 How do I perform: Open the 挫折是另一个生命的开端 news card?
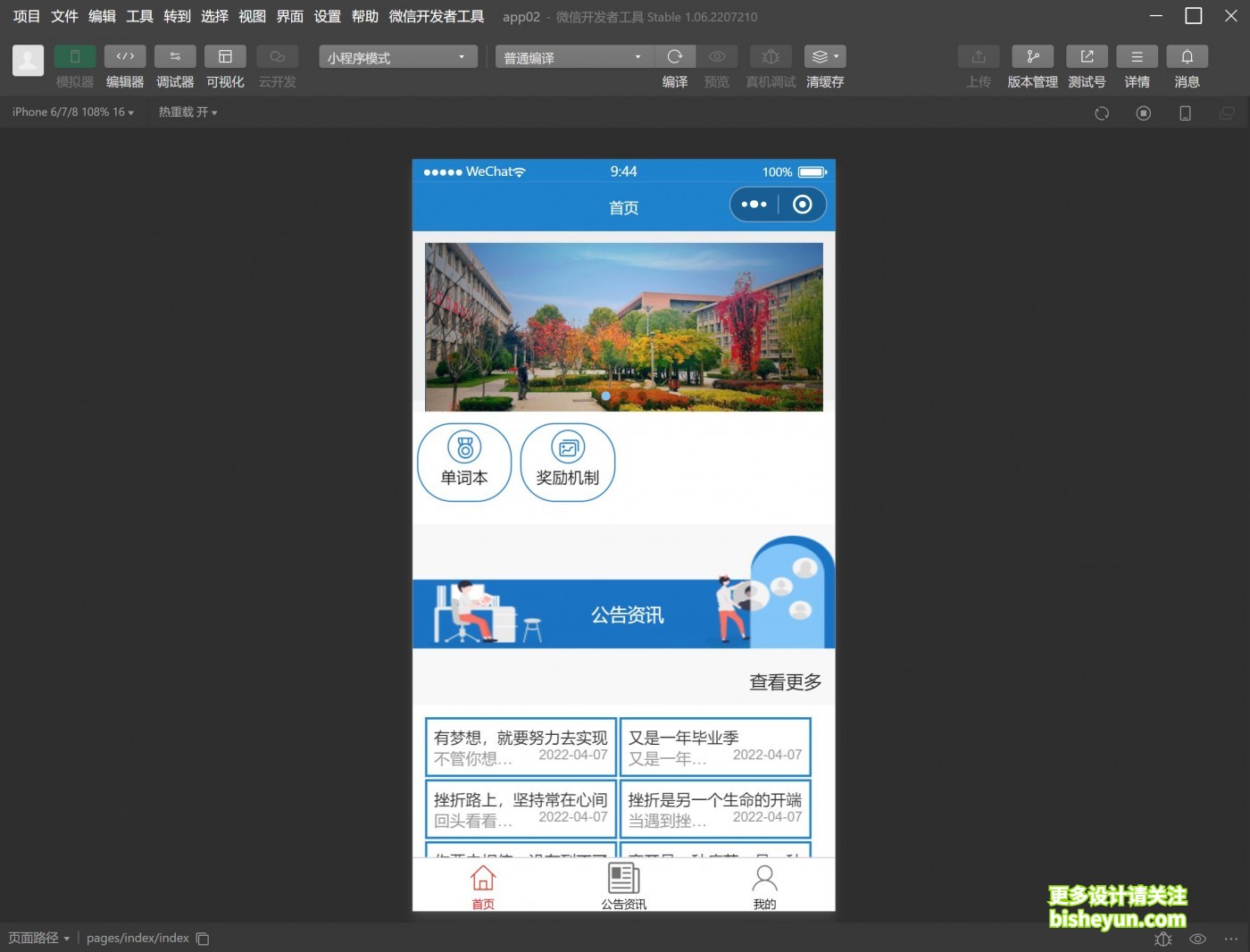715,809
